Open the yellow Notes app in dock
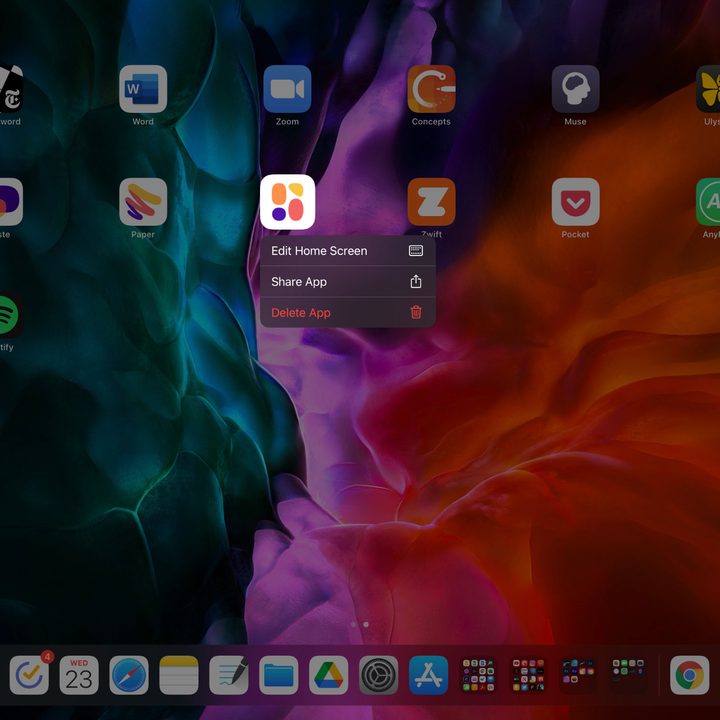The height and width of the screenshot is (720, 720). click(x=179, y=675)
